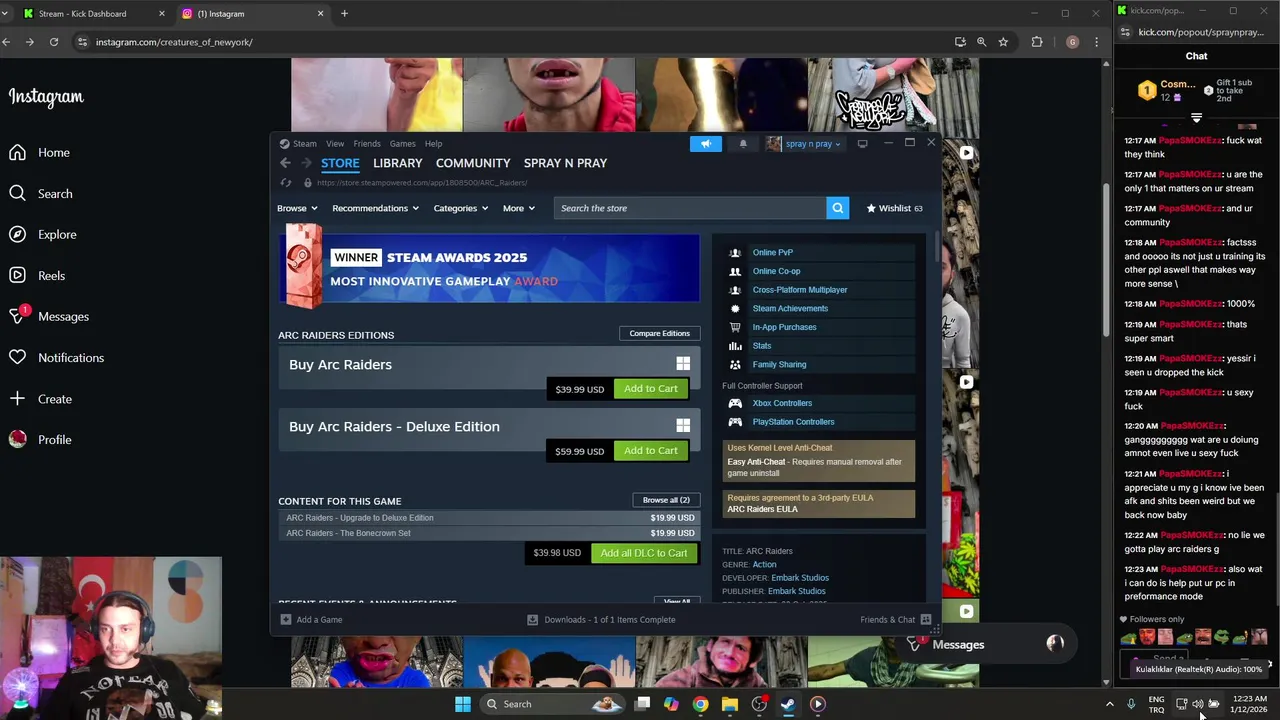The height and width of the screenshot is (720, 1280).
Task: Click the Kick site settings icon
Action: click(1125, 32)
